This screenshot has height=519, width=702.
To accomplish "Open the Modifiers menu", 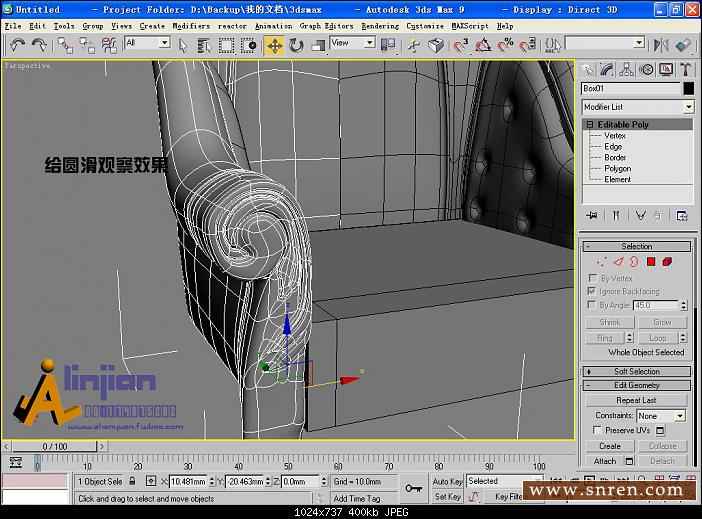I will [x=191, y=26].
